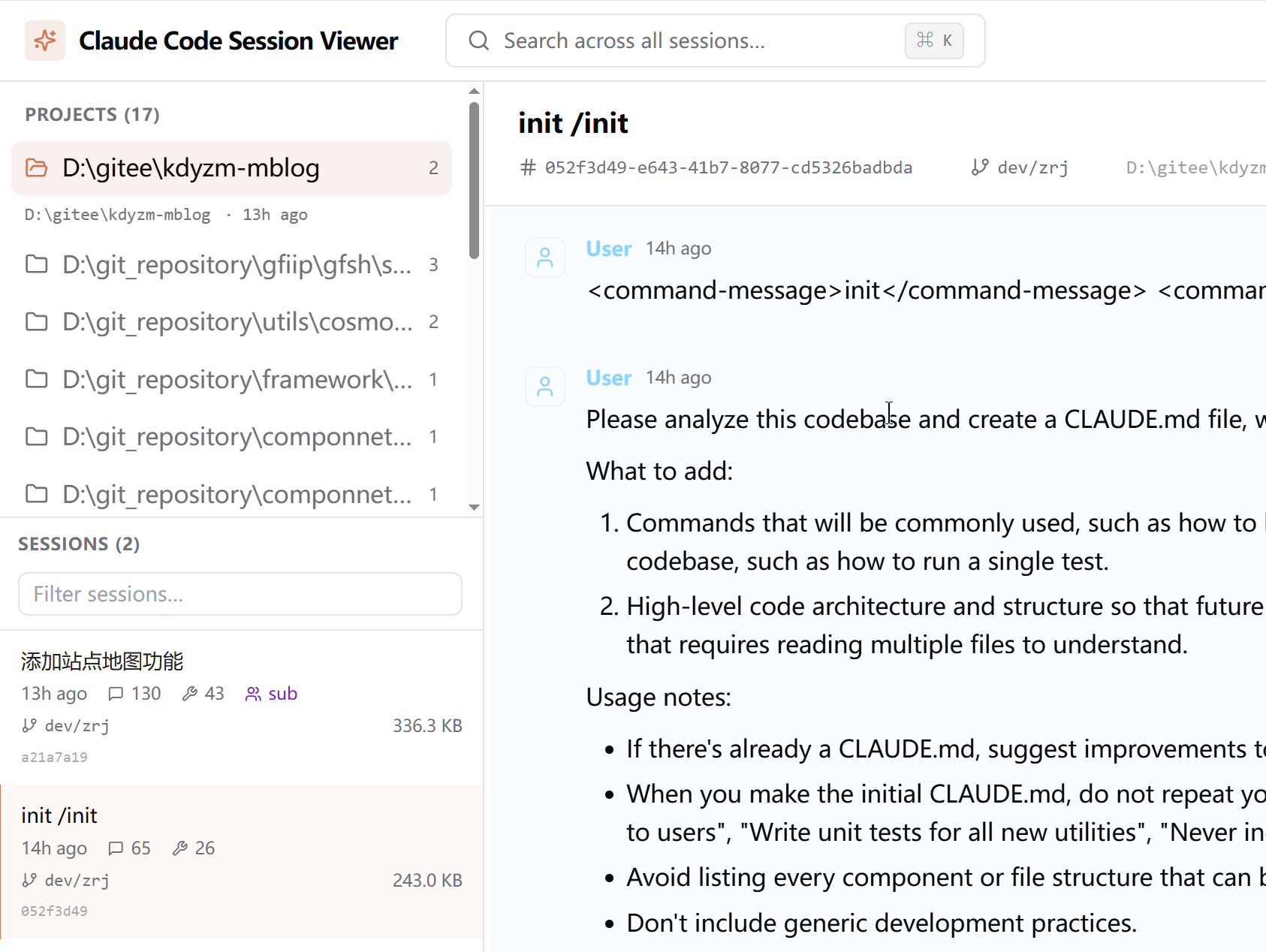Click the branch icon in the 243.0 KB session

point(29,880)
